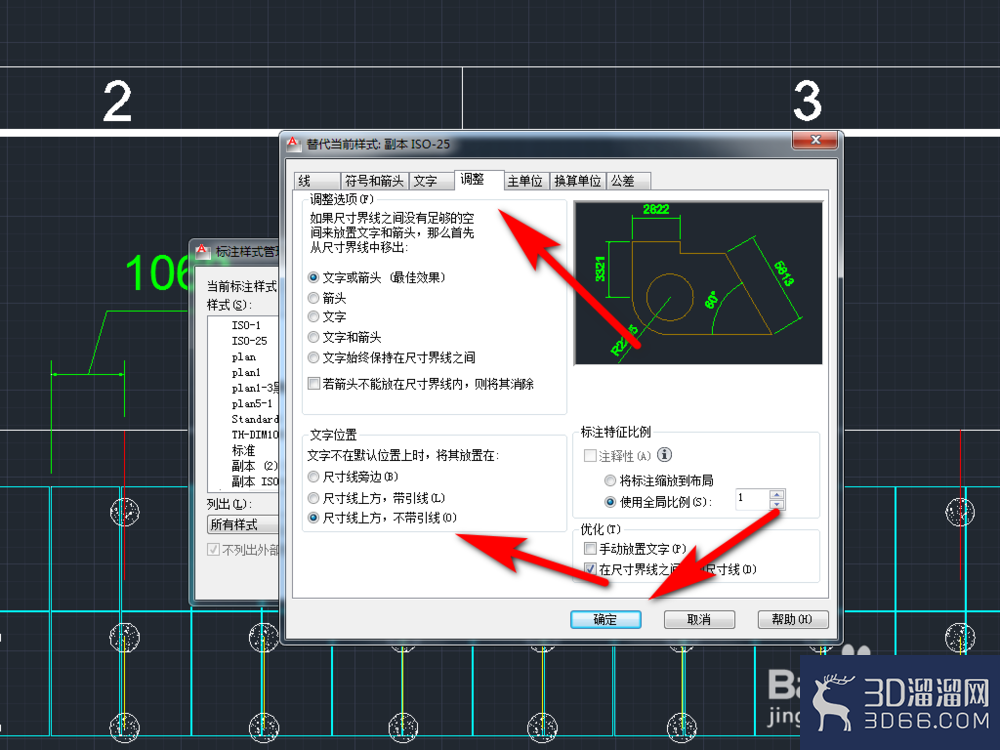Decrease global scale with down arrow
Screen dimensions: 1000x750
[x=777, y=504]
